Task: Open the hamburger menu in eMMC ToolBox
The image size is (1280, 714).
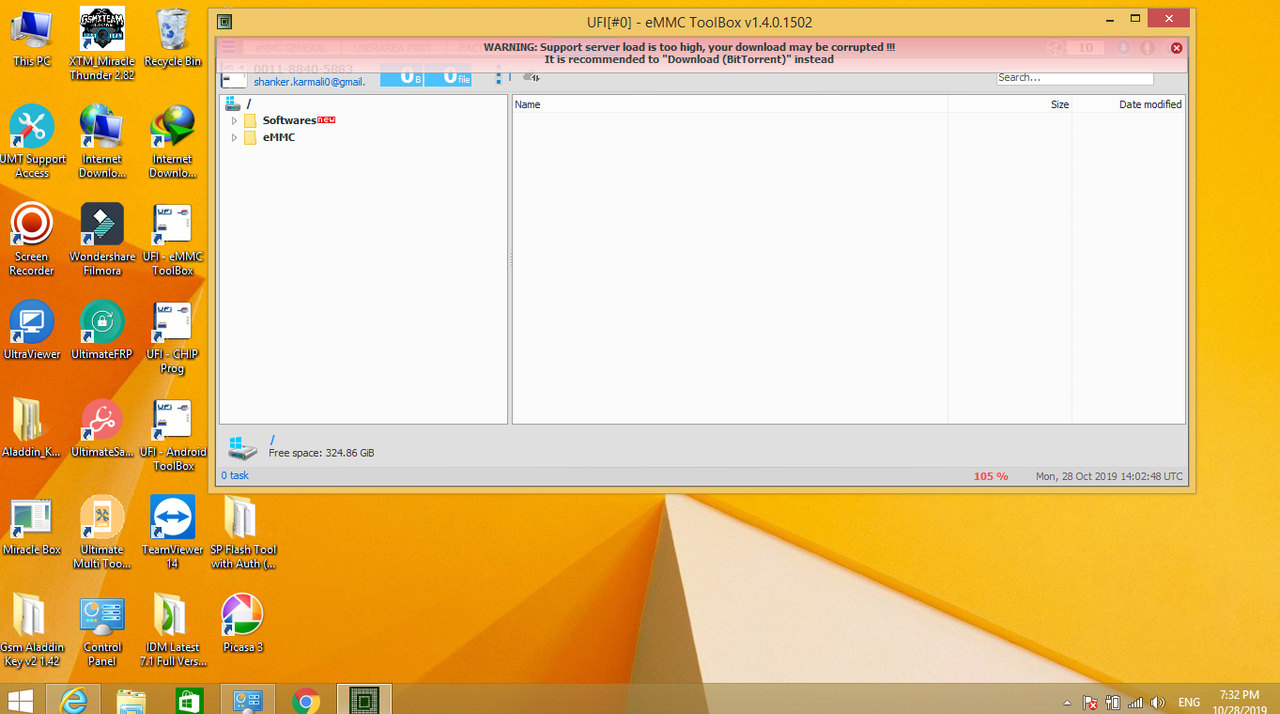Action: click(229, 47)
